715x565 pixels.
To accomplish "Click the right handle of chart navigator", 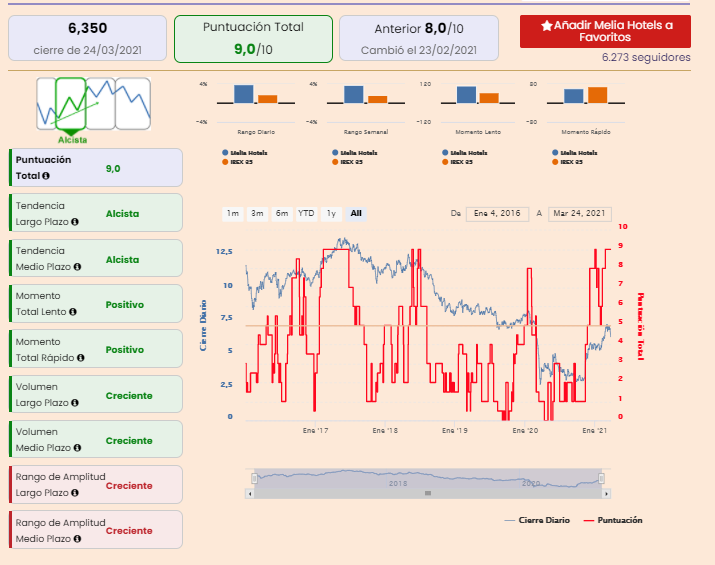I will pos(601,478).
